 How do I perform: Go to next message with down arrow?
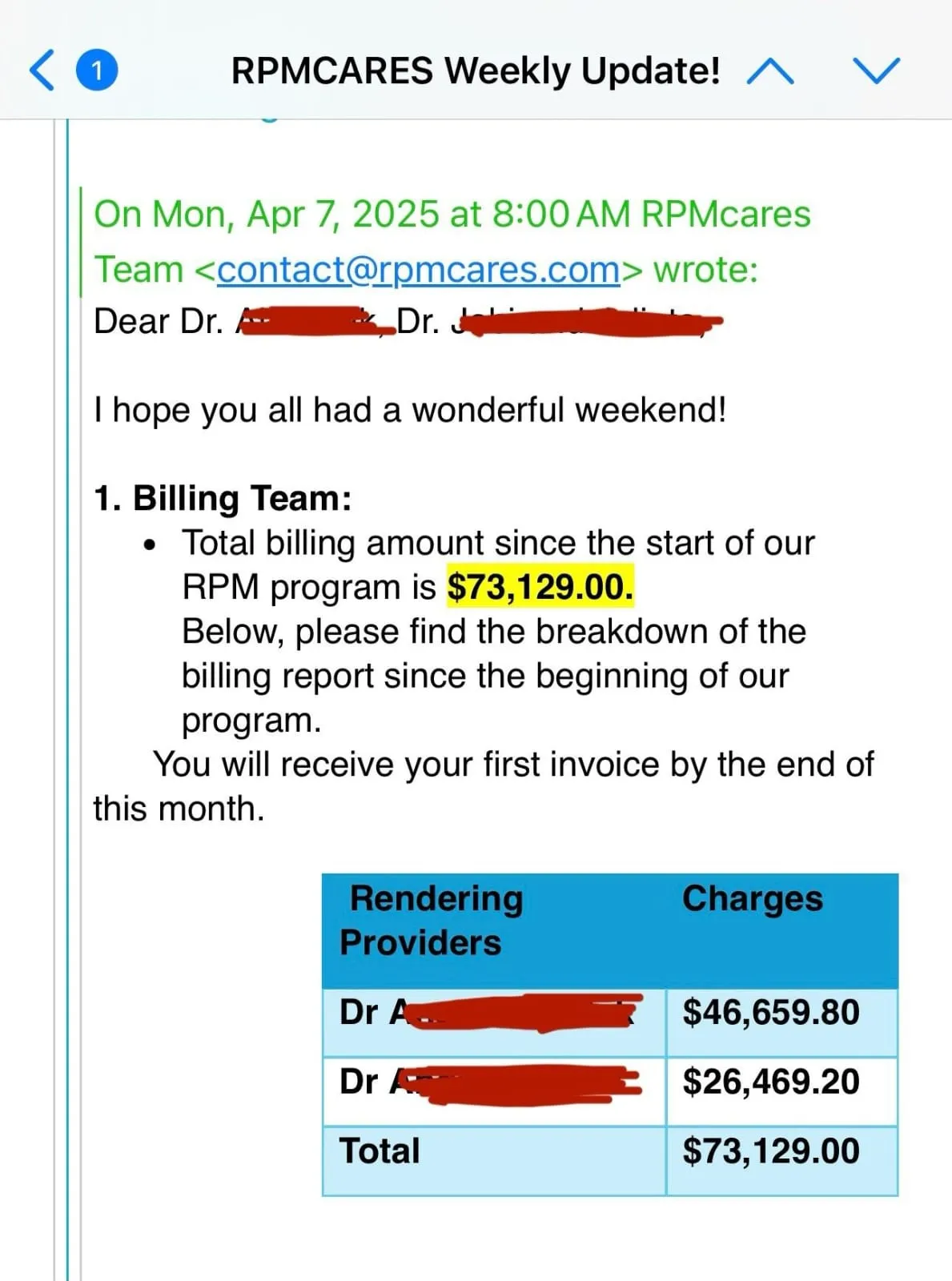877,71
